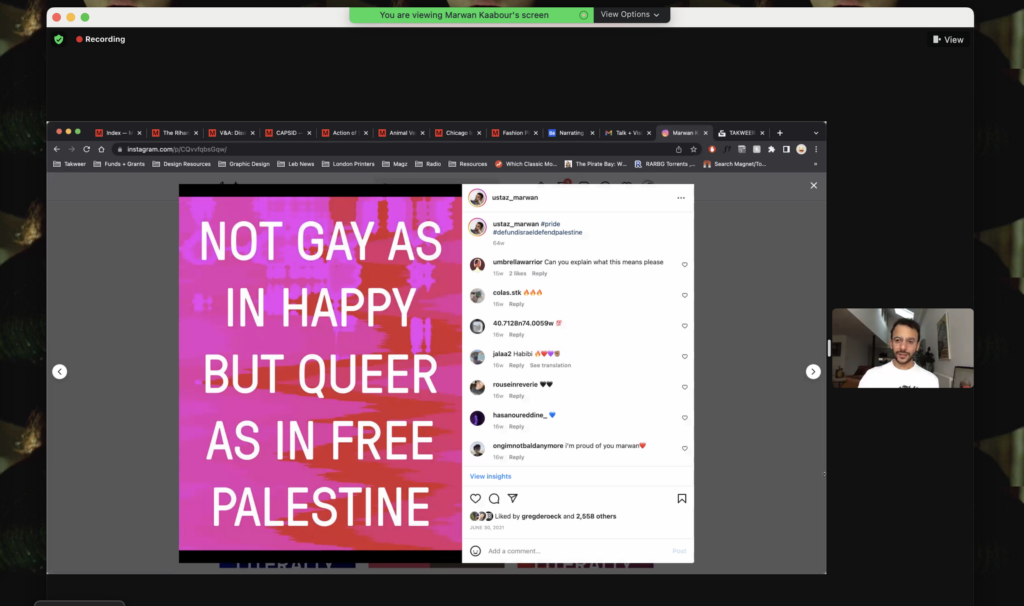1024x606 pixels.
Task: Go to next post arrow
Action: pyautogui.click(x=813, y=372)
